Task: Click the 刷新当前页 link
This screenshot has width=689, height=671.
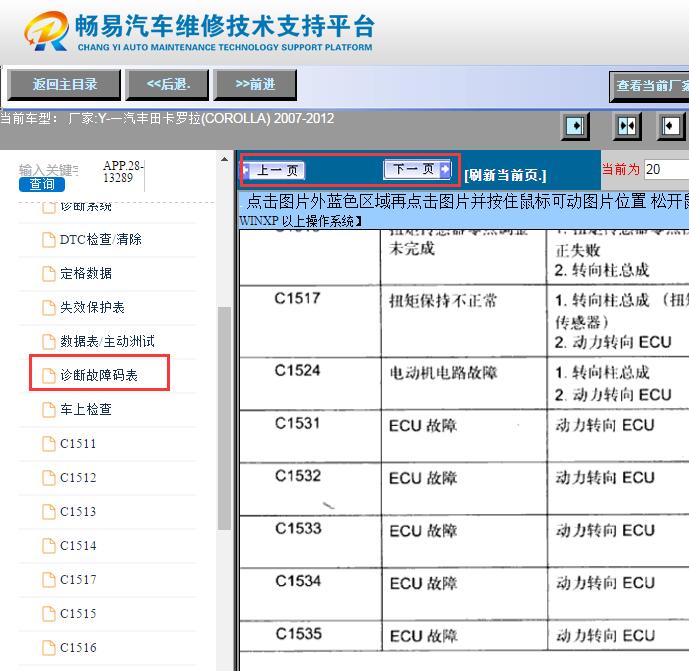Action: 505,175
